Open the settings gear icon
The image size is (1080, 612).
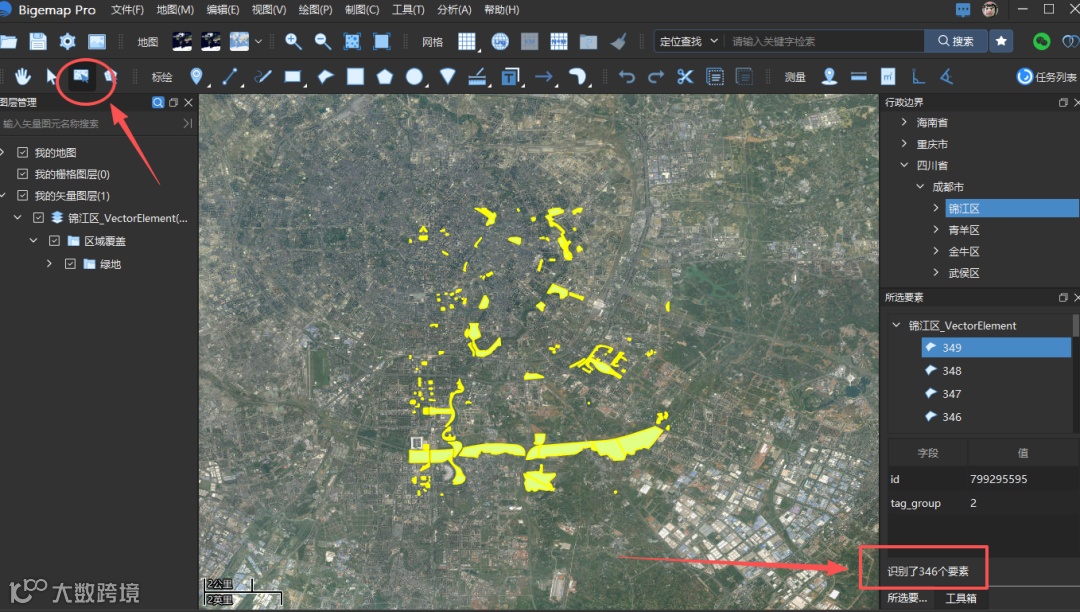(x=68, y=41)
